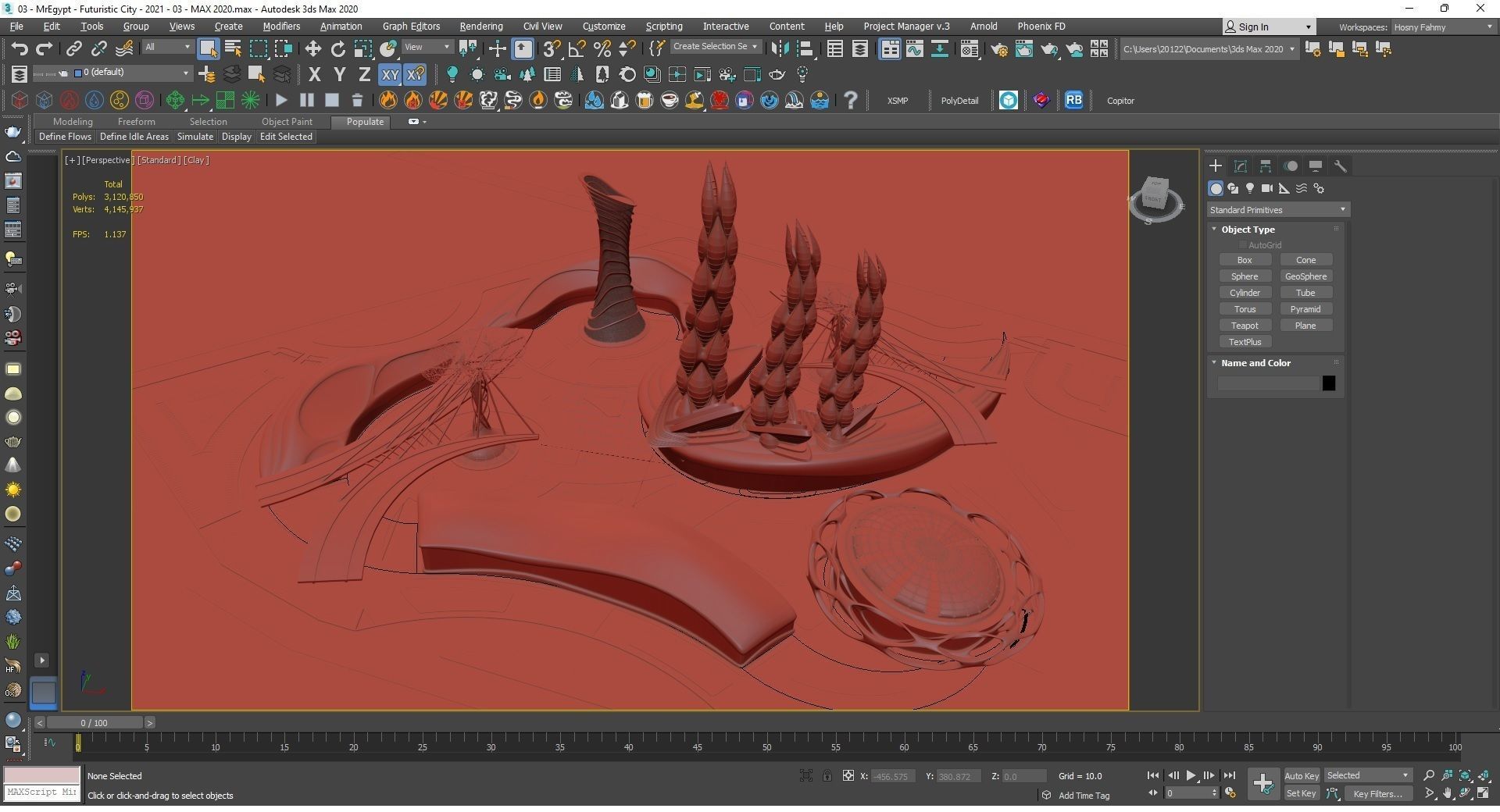Open the Mirror tool

coord(779,48)
